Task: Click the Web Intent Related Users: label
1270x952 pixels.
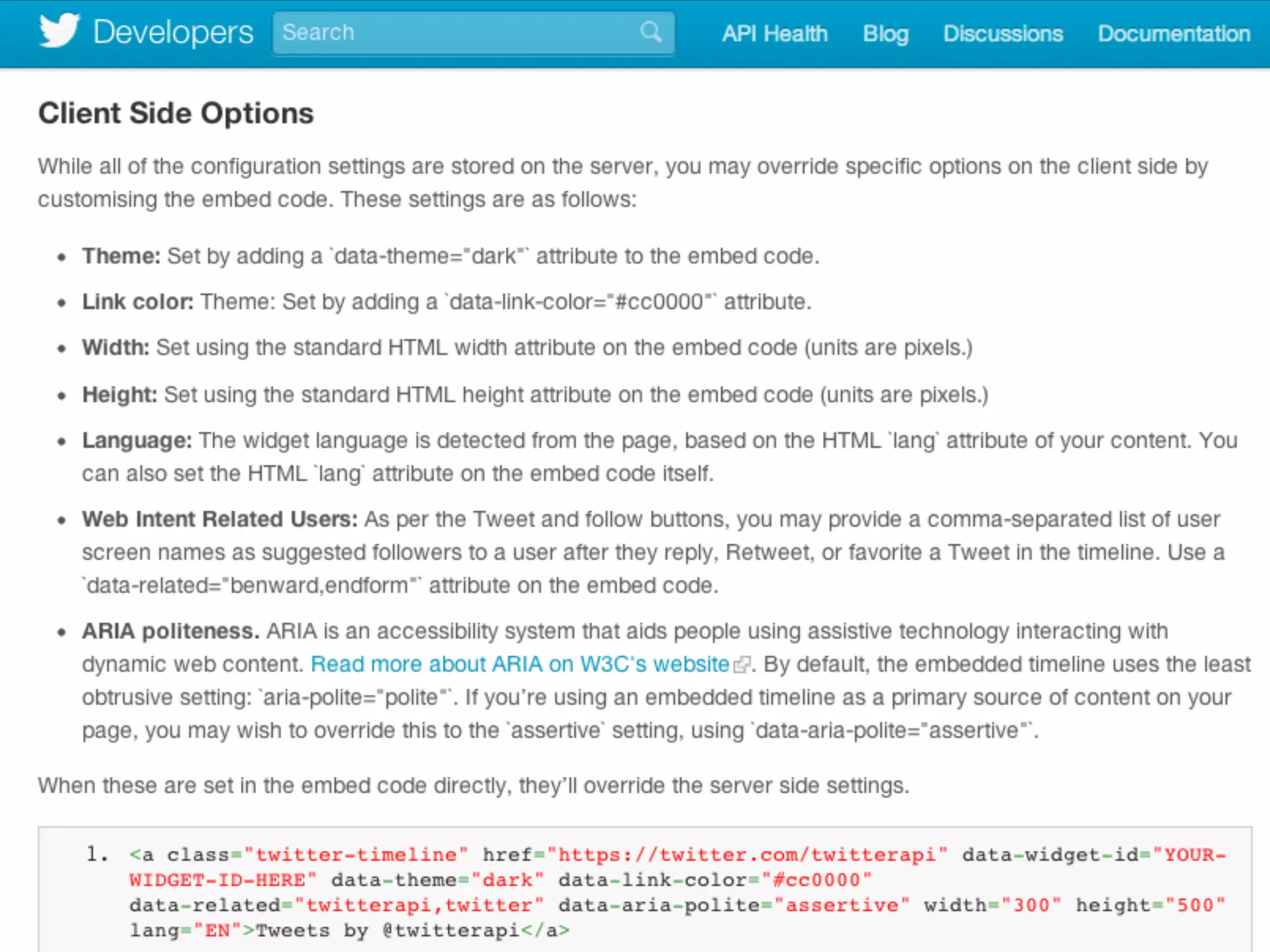Action: click(220, 519)
